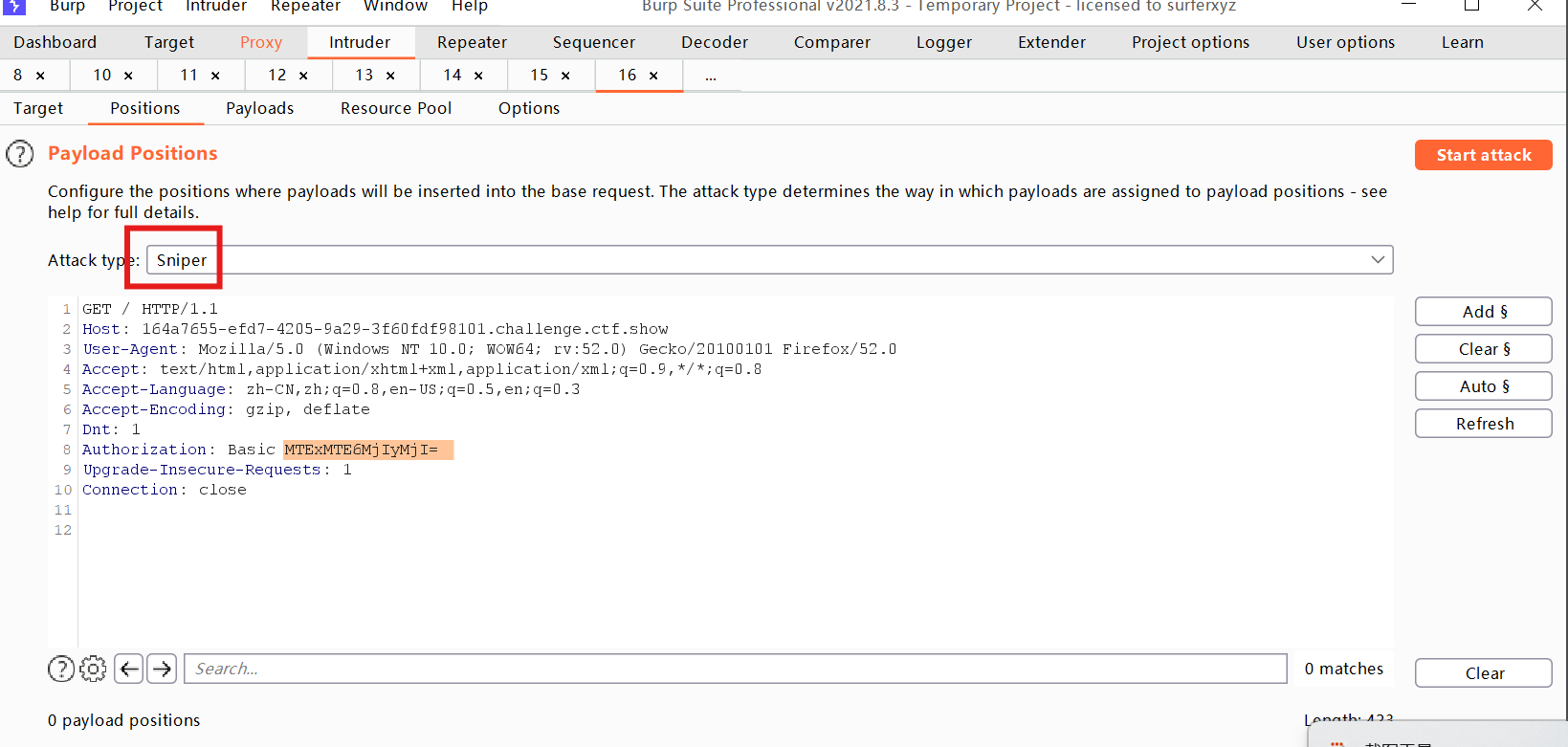This screenshot has width=1568, height=747.
Task: Open the Decoder tab
Action: [x=715, y=42]
